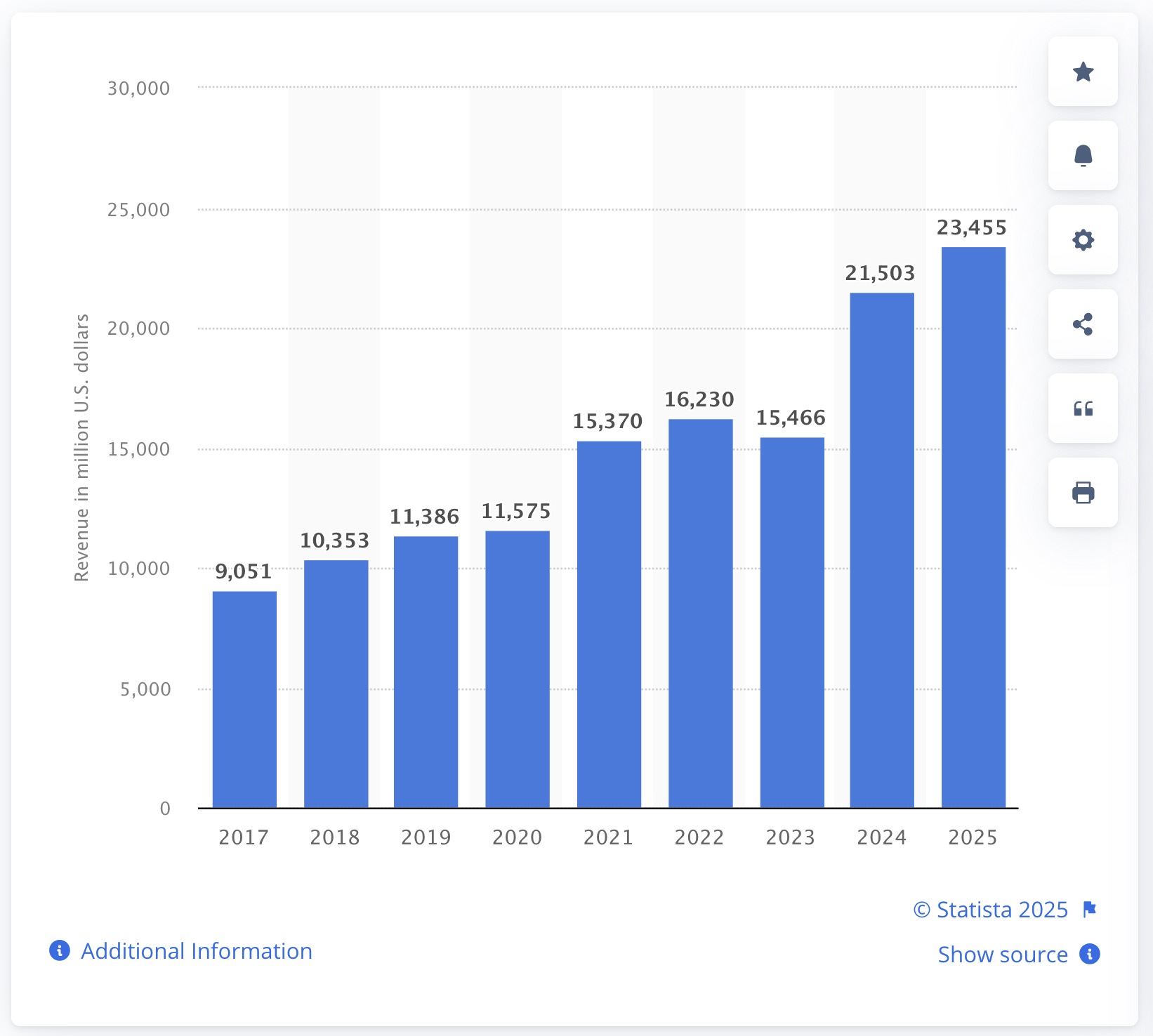Click the share statistic icon
The image size is (1153, 1036).
pyautogui.click(x=1083, y=324)
